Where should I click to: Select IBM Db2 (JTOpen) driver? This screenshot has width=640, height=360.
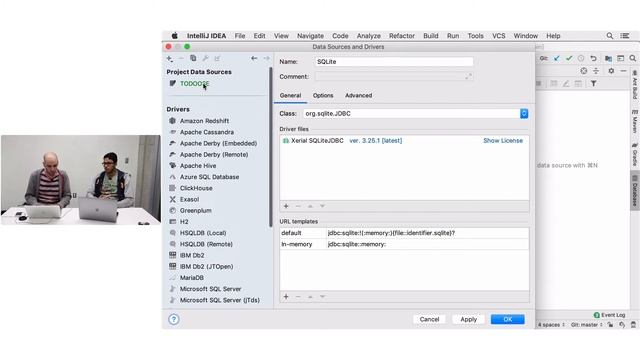[206, 267]
